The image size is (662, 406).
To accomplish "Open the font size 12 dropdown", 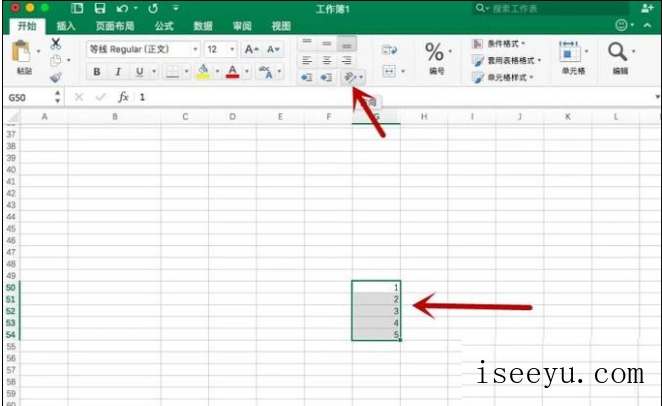I will coord(232,49).
